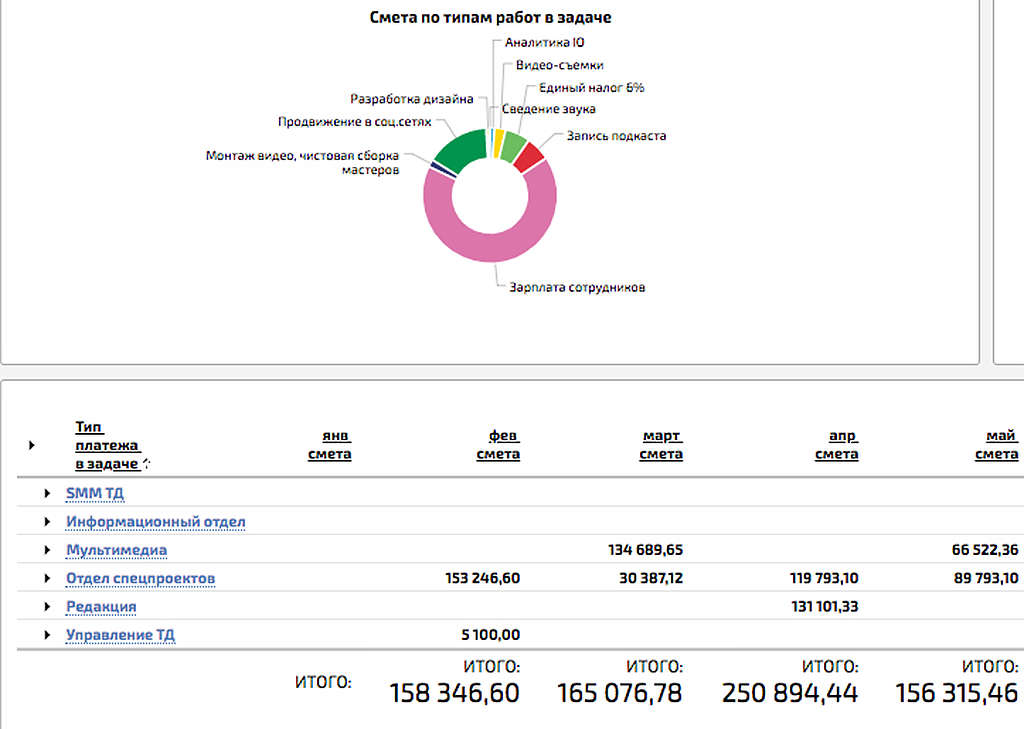
Task: Click the pink Зарплата сотрудников donut segment
Action: [490, 248]
